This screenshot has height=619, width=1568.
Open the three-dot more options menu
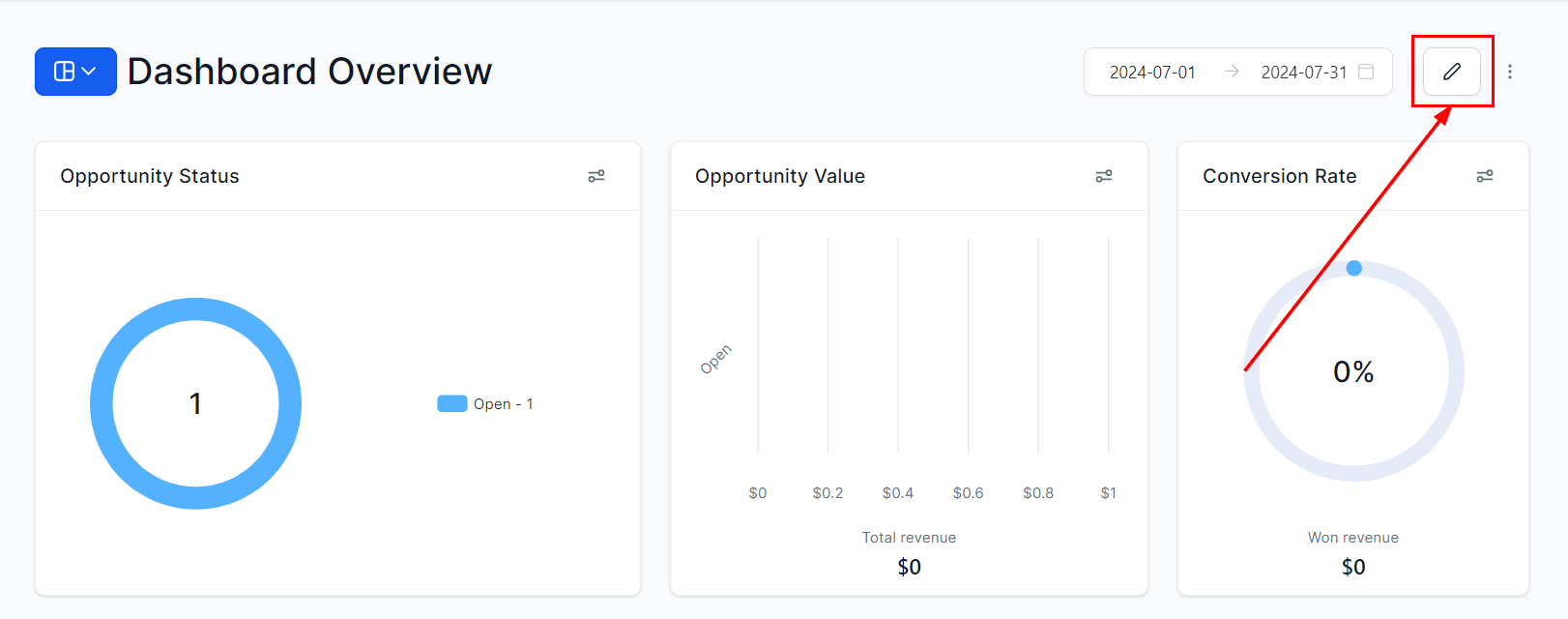pyautogui.click(x=1510, y=72)
